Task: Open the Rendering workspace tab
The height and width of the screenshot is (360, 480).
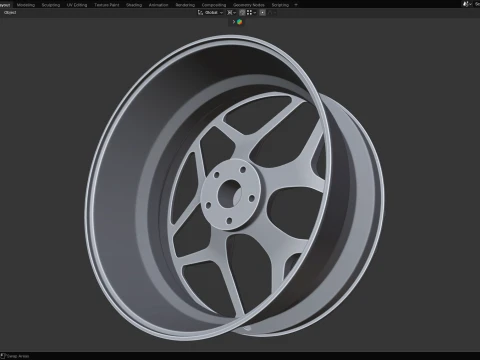Action: tap(185, 5)
